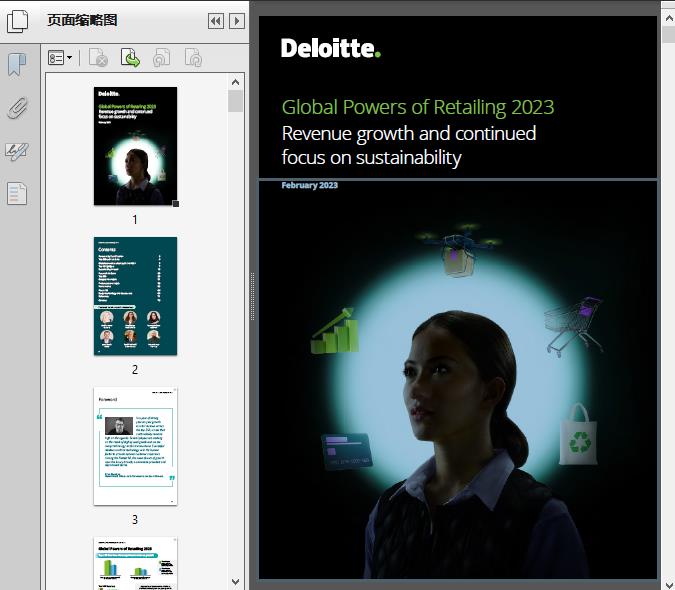This screenshot has width=675, height=590.
Task: Rotate pages counterclockwise icon
Action: click(161, 58)
